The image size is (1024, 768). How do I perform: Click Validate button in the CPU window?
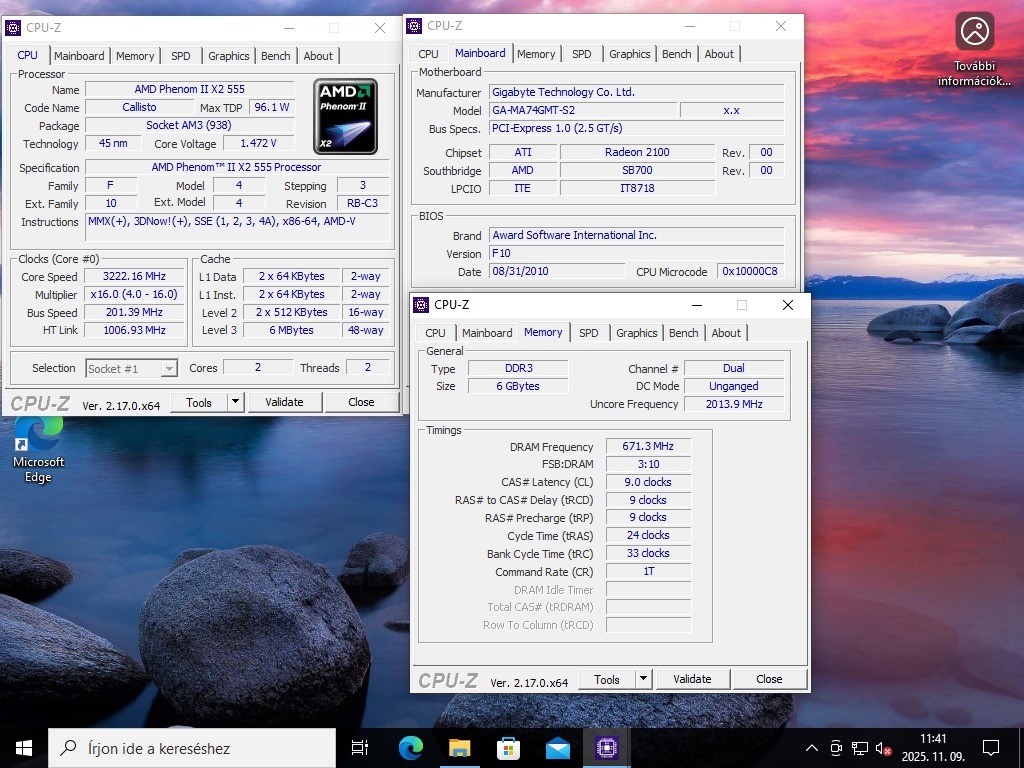coord(284,402)
